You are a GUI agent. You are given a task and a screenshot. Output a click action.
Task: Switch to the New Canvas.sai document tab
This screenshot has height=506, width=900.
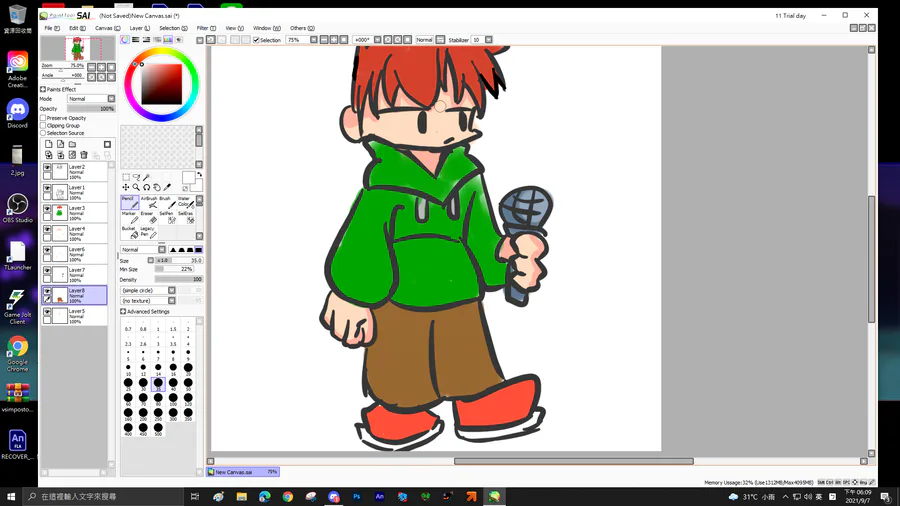point(243,472)
